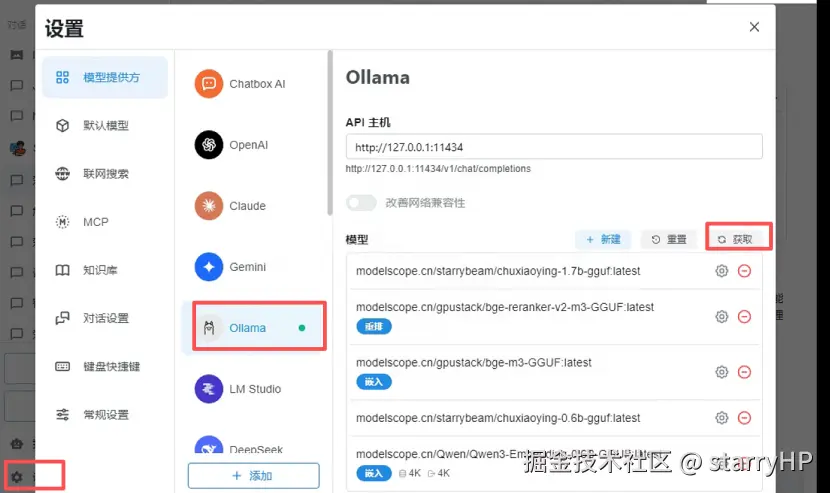Click model name modelscope.cn/gpustack/bge-m3-GGUF:latest

pyautogui.click(x=474, y=363)
